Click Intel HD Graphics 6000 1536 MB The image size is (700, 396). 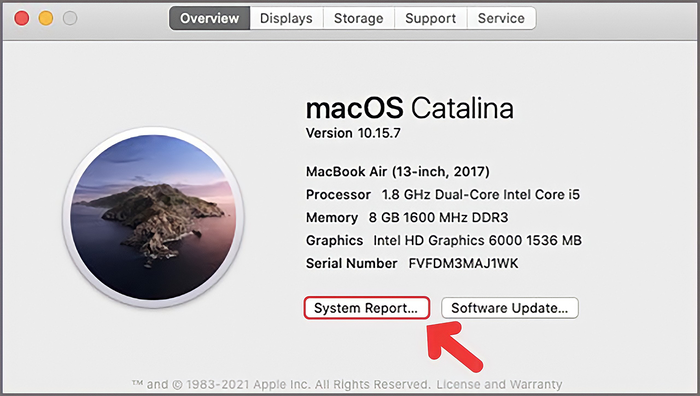click(x=477, y=240)
